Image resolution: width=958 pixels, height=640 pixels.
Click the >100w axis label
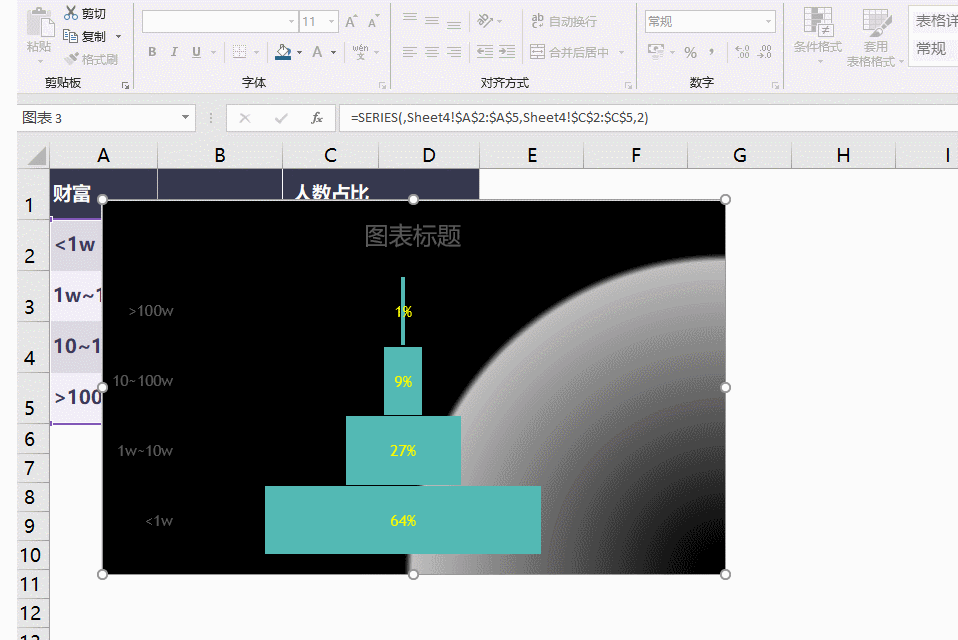coord(151,311)
